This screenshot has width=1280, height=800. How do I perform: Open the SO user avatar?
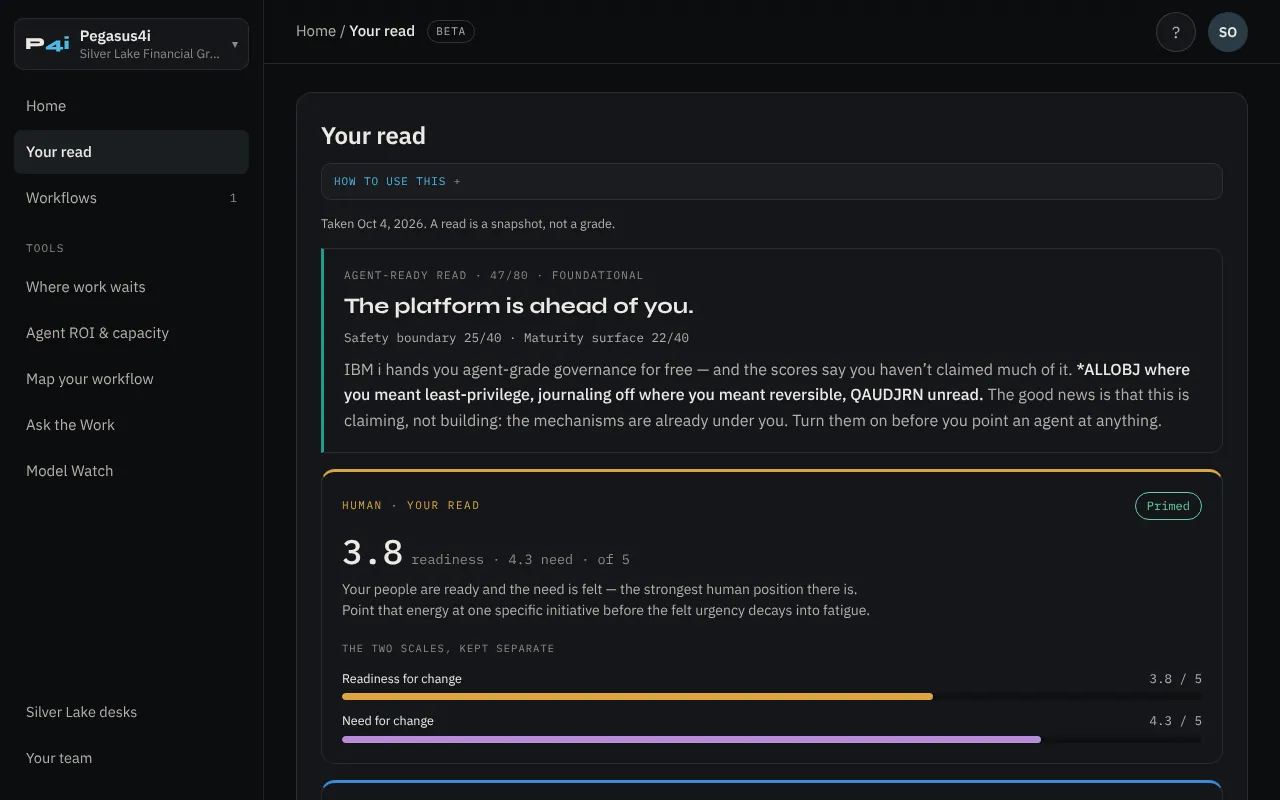click(1228, 32)
